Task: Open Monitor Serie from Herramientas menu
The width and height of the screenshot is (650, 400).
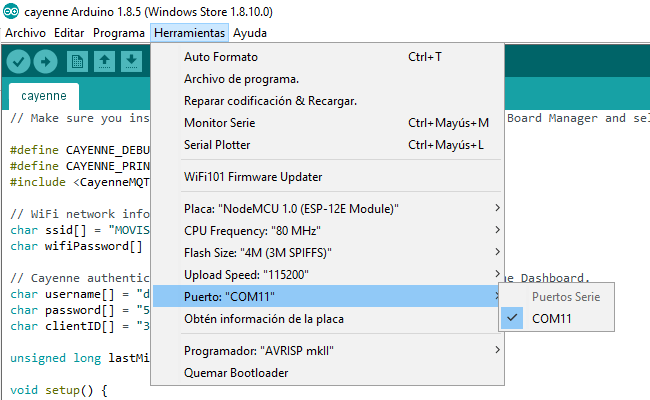Action: tap(220, 123)
